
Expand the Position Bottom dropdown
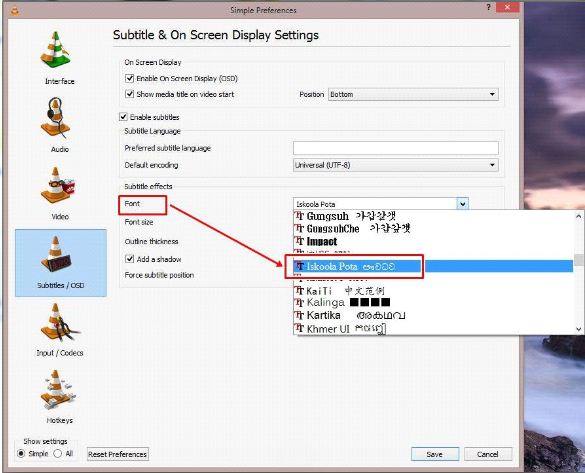coord(413,94)
